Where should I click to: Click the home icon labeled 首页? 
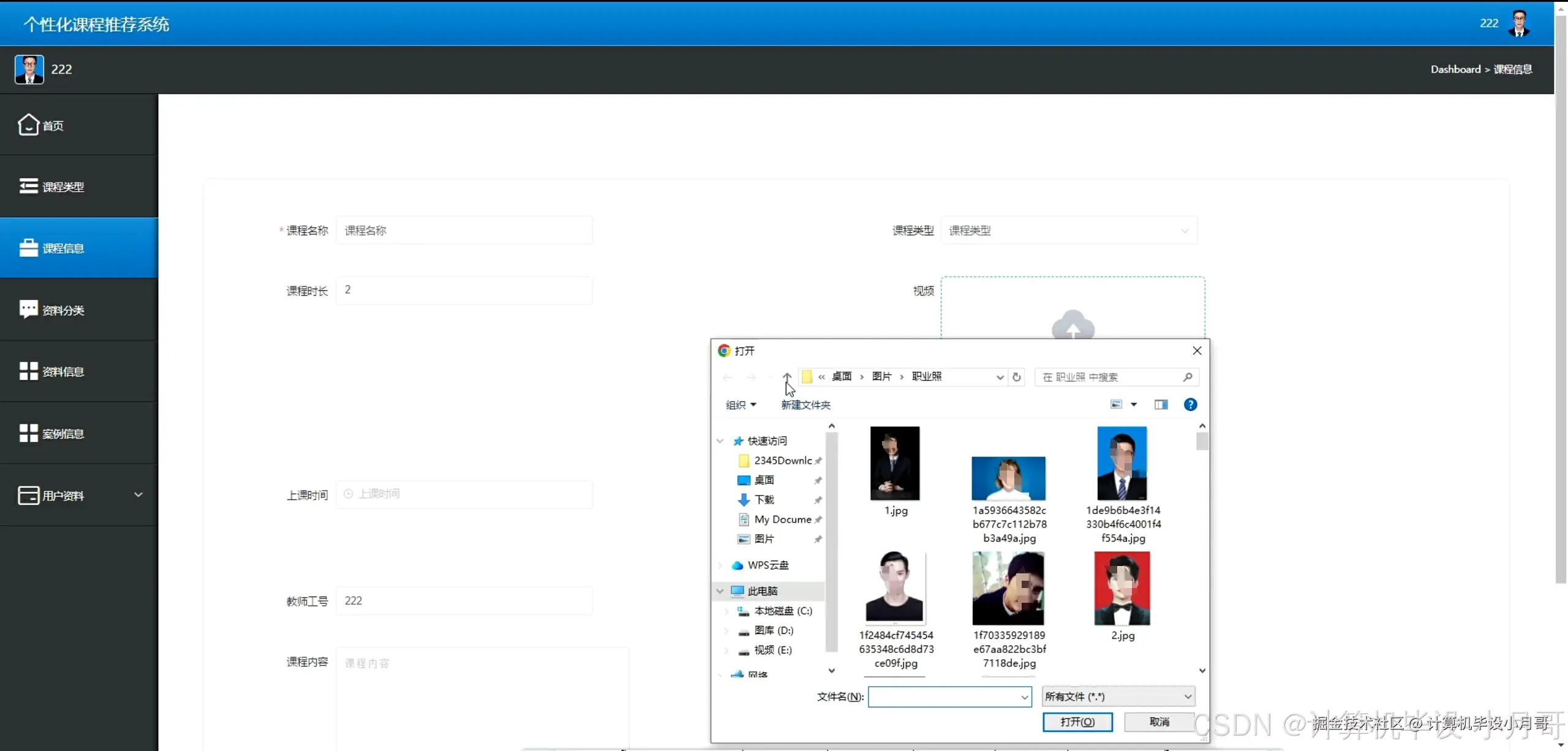28,125
